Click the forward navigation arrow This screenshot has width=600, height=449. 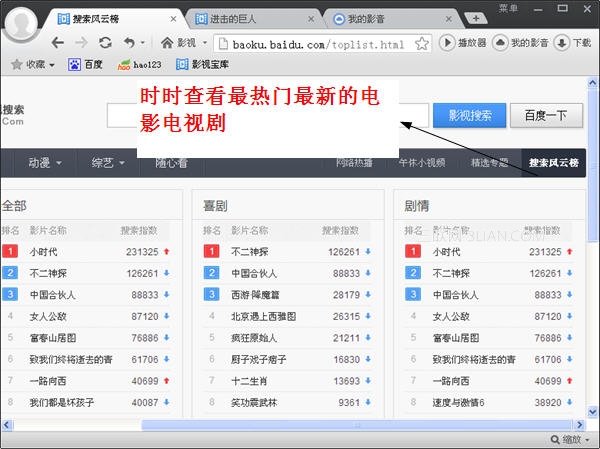(x=82, y=42)
